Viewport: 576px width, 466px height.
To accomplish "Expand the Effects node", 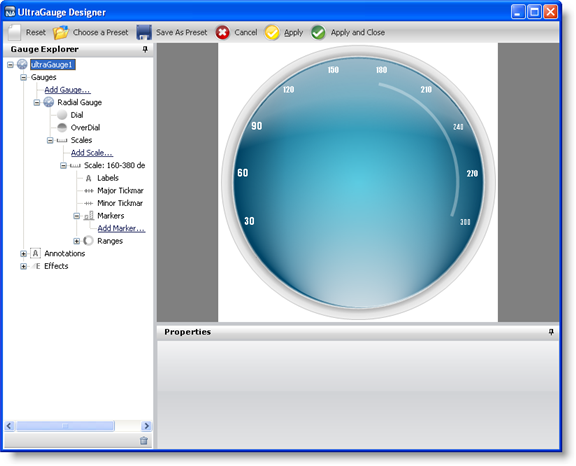I will pos(24,266).
